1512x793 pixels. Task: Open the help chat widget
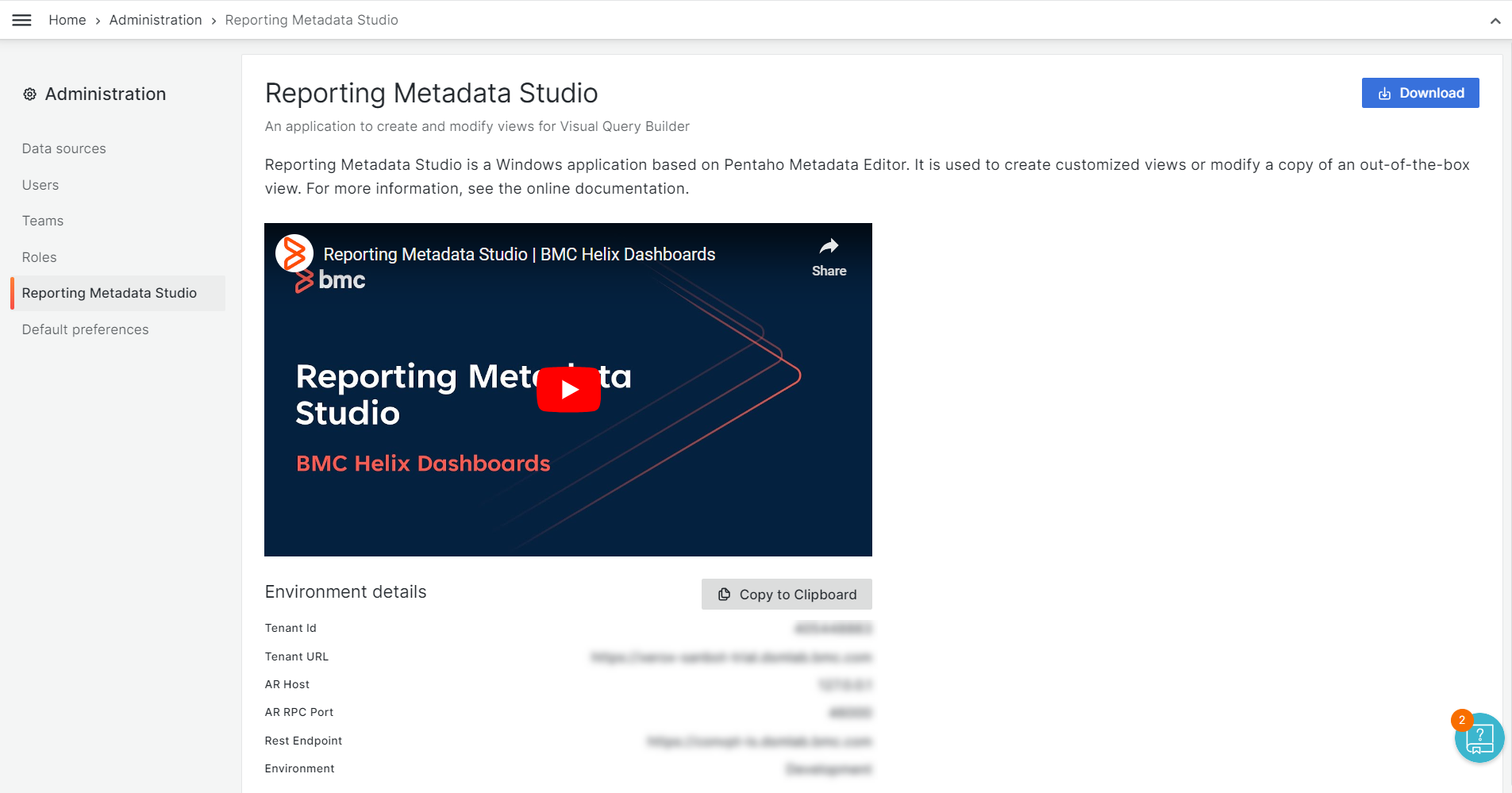tap(1479, 738)
